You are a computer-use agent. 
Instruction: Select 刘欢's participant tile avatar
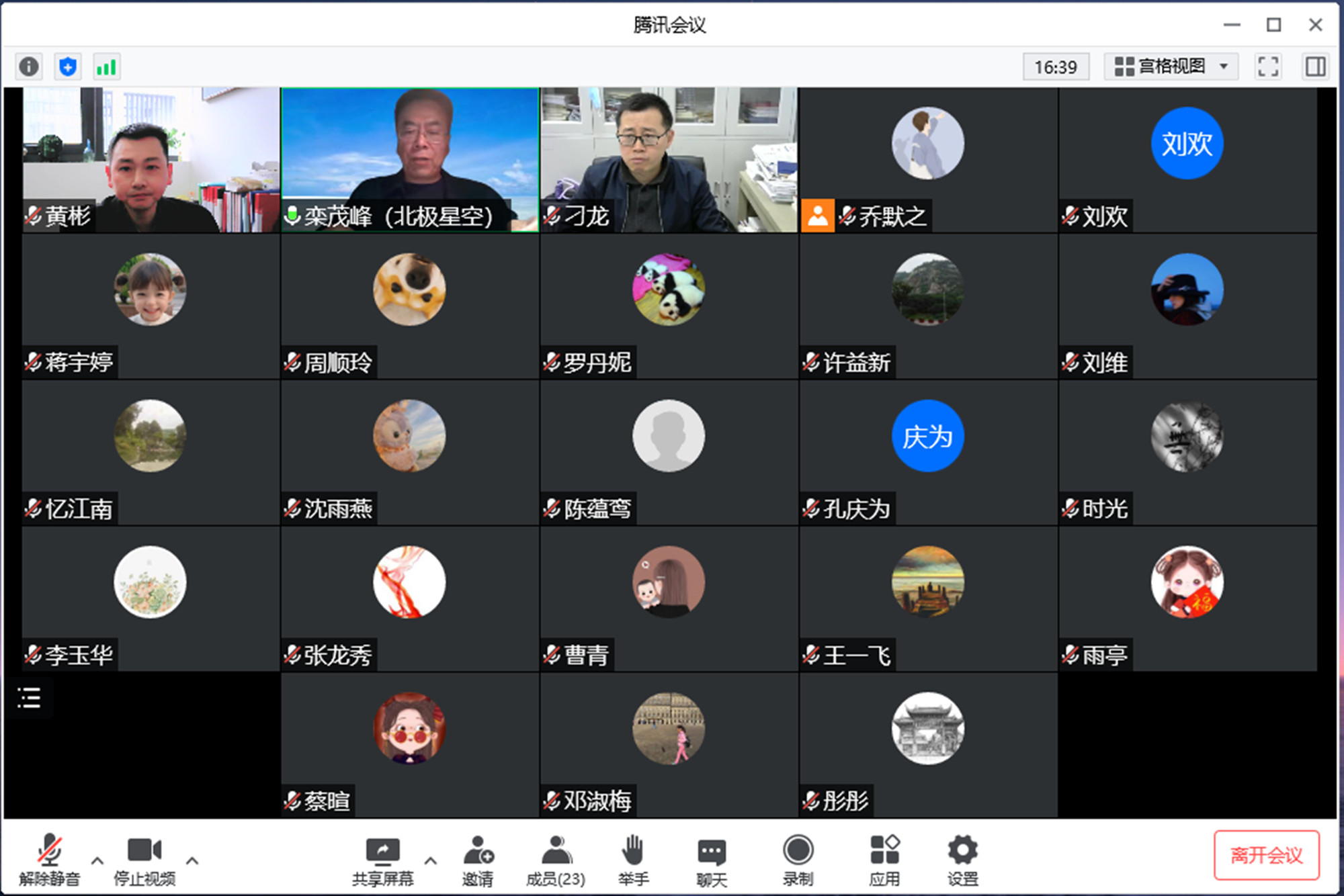(x=1187, y=143)
